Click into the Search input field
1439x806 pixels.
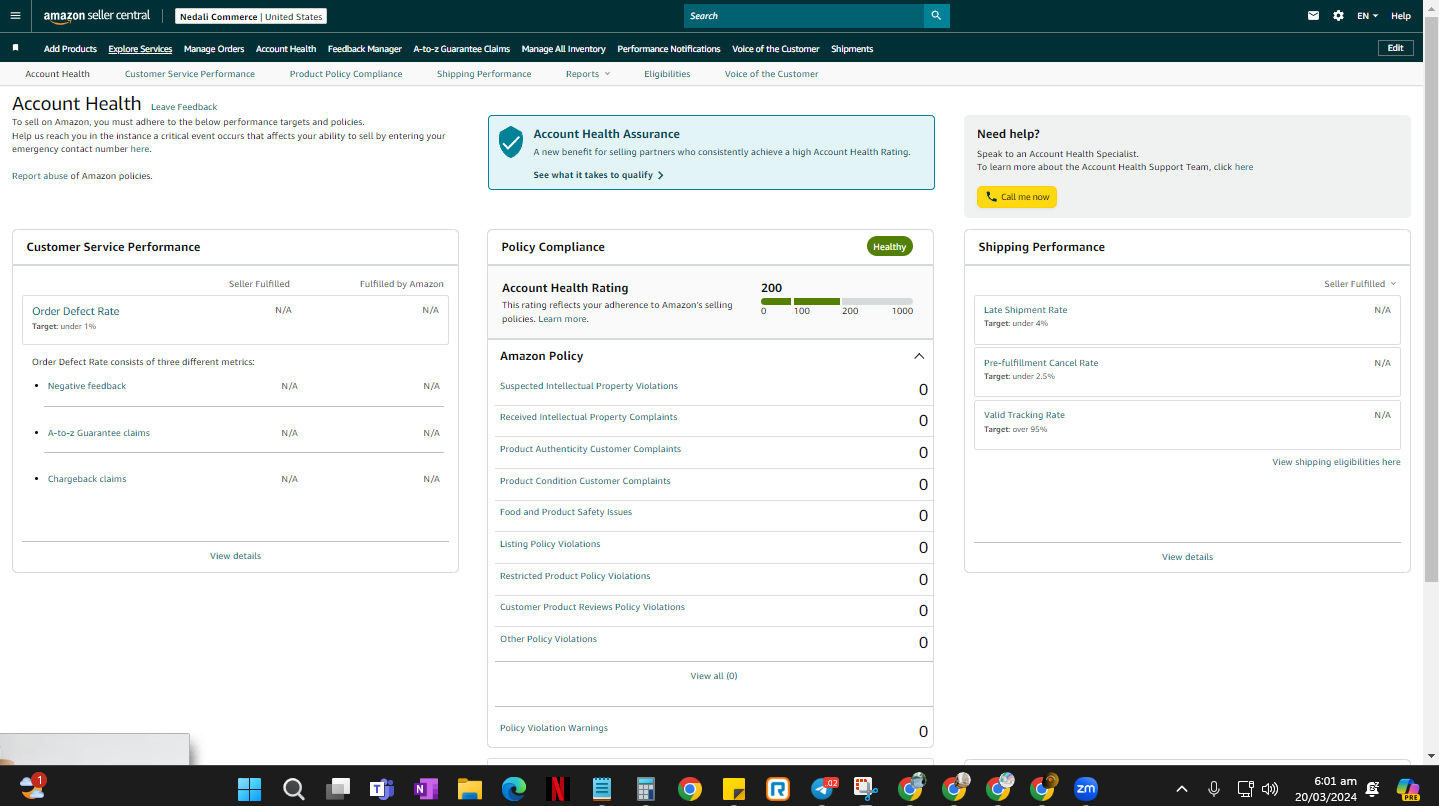(x=804, y=16)
